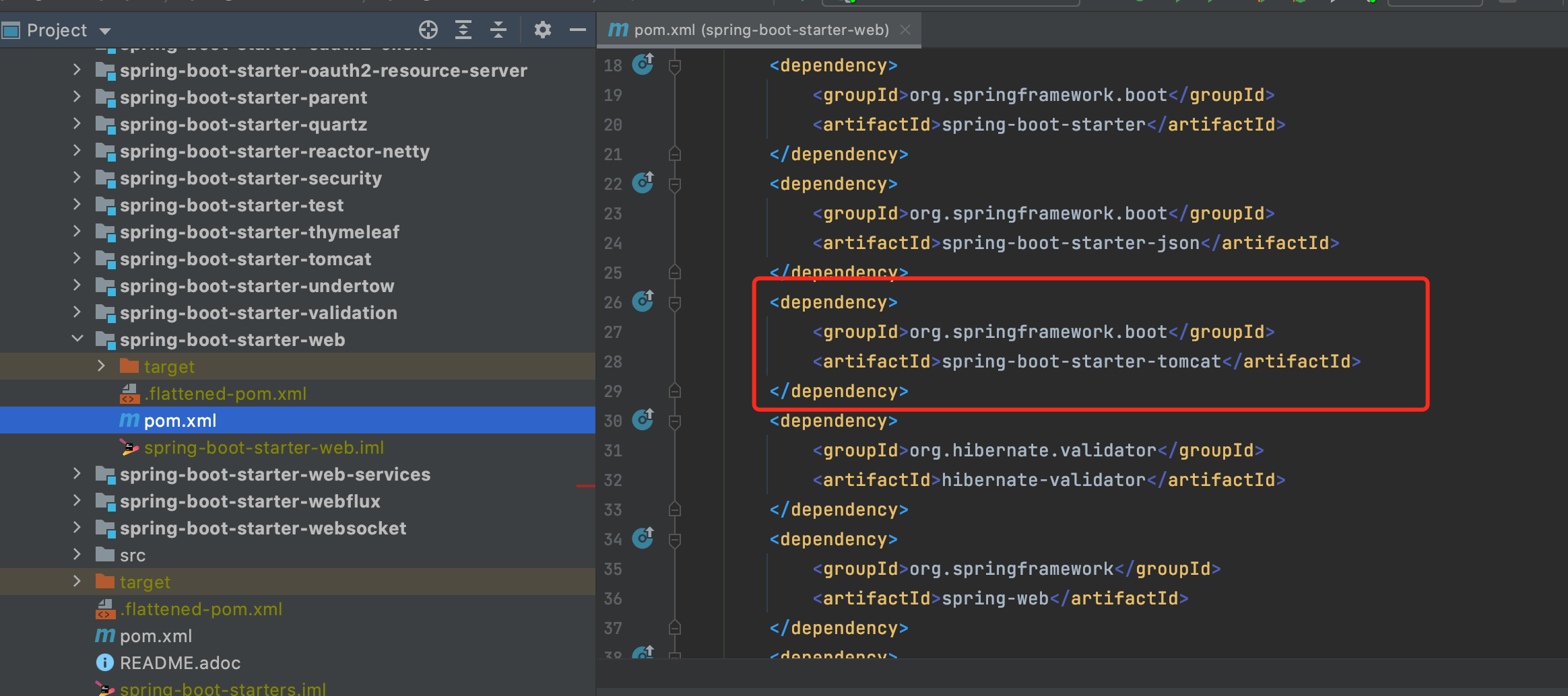The image size is (1568, 696).
Task: Click the locate/select opened file target icon
Action: coord(428,30)
